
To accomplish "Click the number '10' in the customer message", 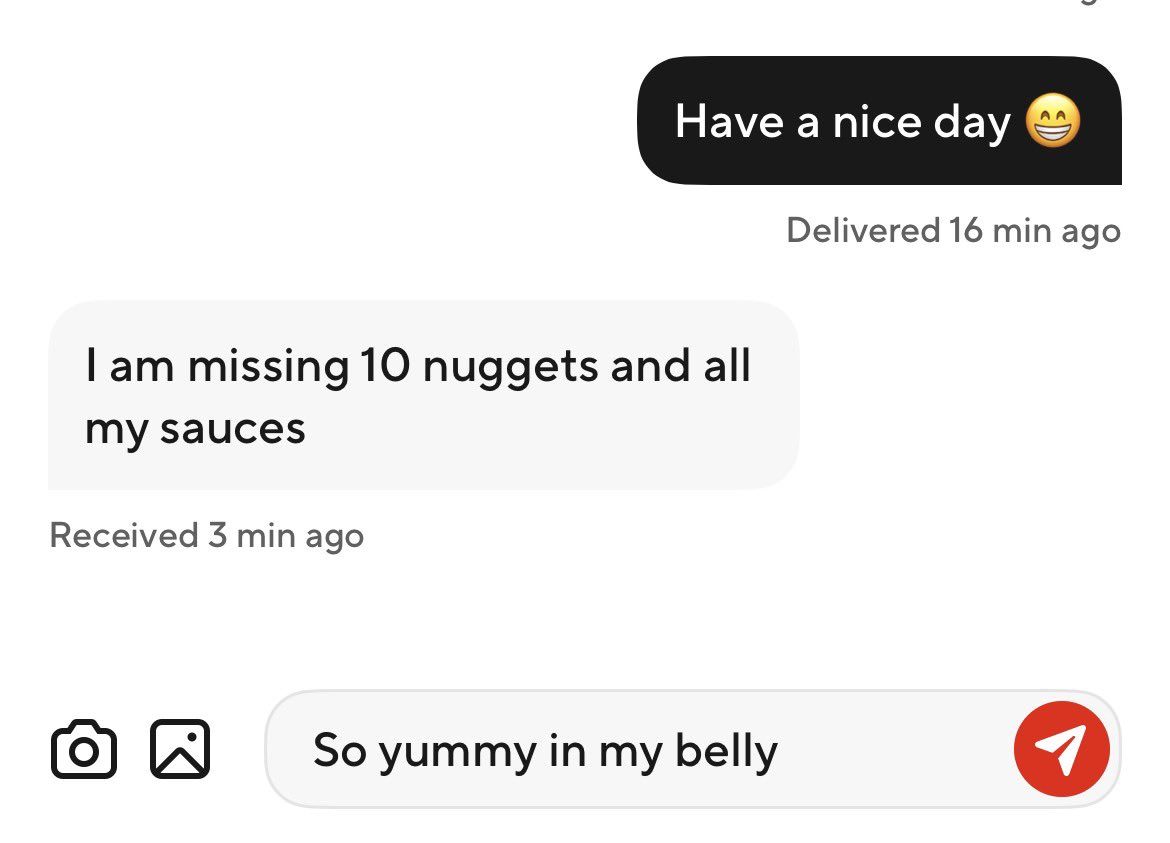I will coord(385,366).
